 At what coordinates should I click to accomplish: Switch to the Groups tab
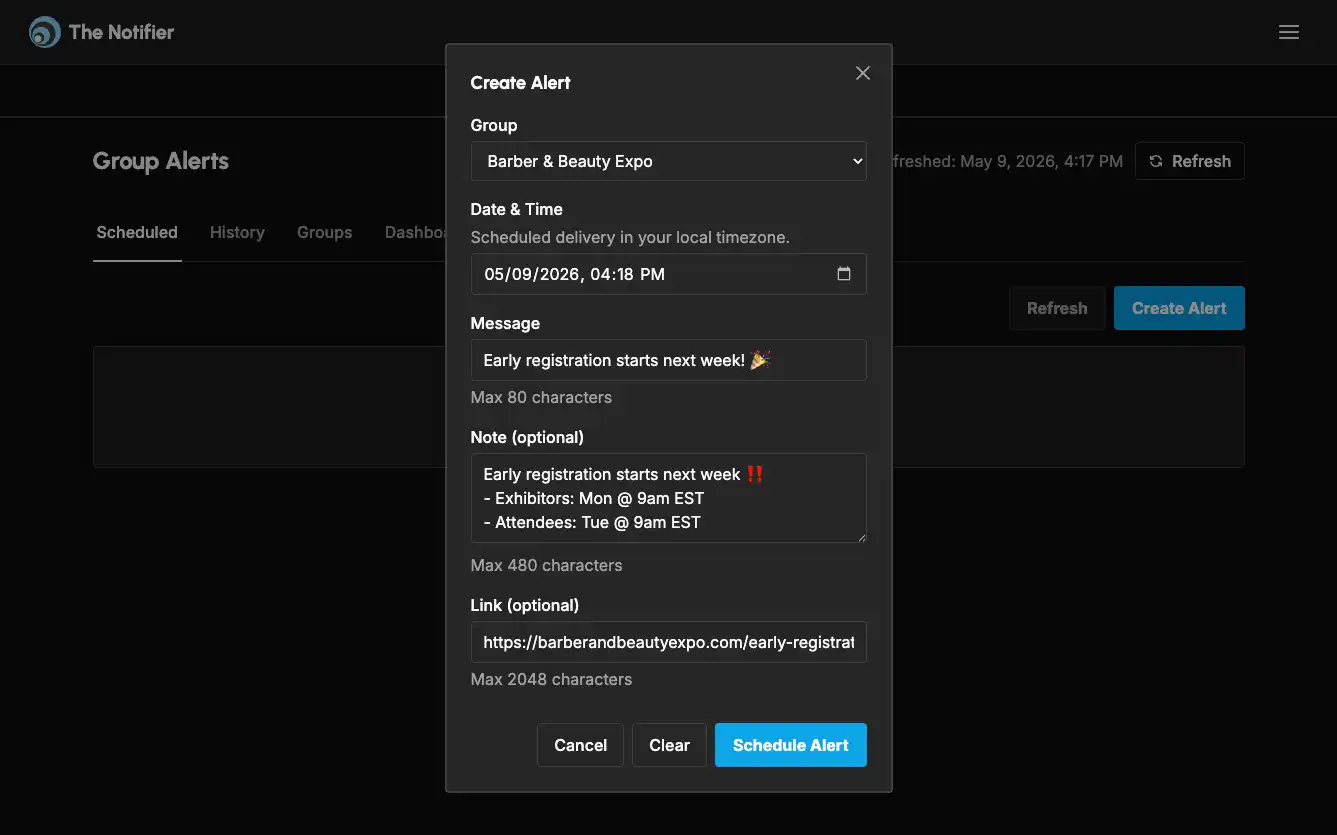pyautogui.click(x=324, y=232)
